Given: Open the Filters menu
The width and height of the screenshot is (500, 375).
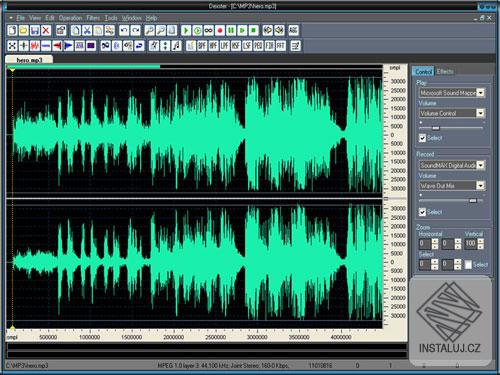Looking at the screenshot, I should (93, 18).
